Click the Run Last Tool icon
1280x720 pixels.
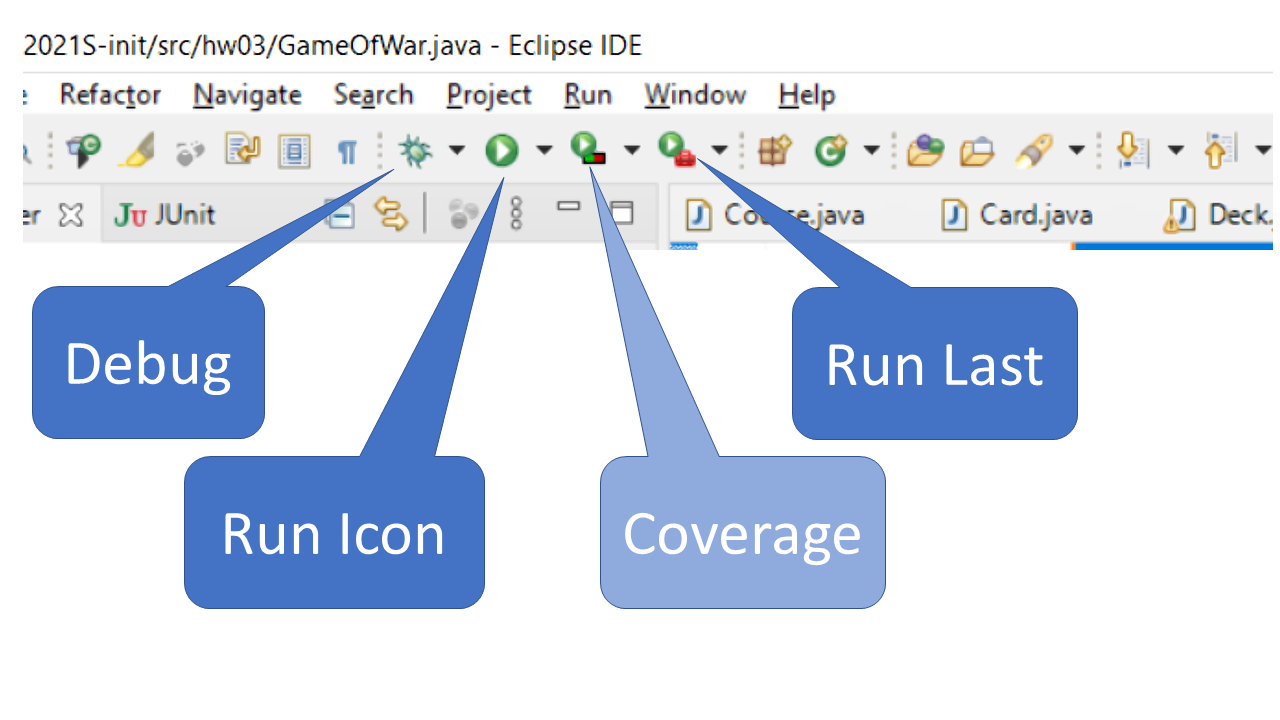point(675,150)
